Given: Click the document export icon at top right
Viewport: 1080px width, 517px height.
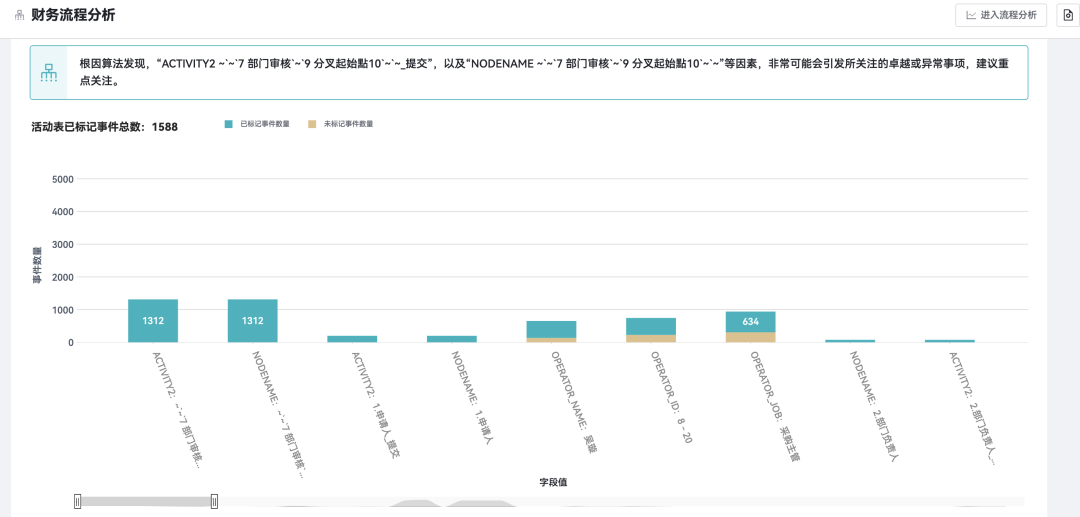Looking at the screenshot, I should click(1067, 15).
